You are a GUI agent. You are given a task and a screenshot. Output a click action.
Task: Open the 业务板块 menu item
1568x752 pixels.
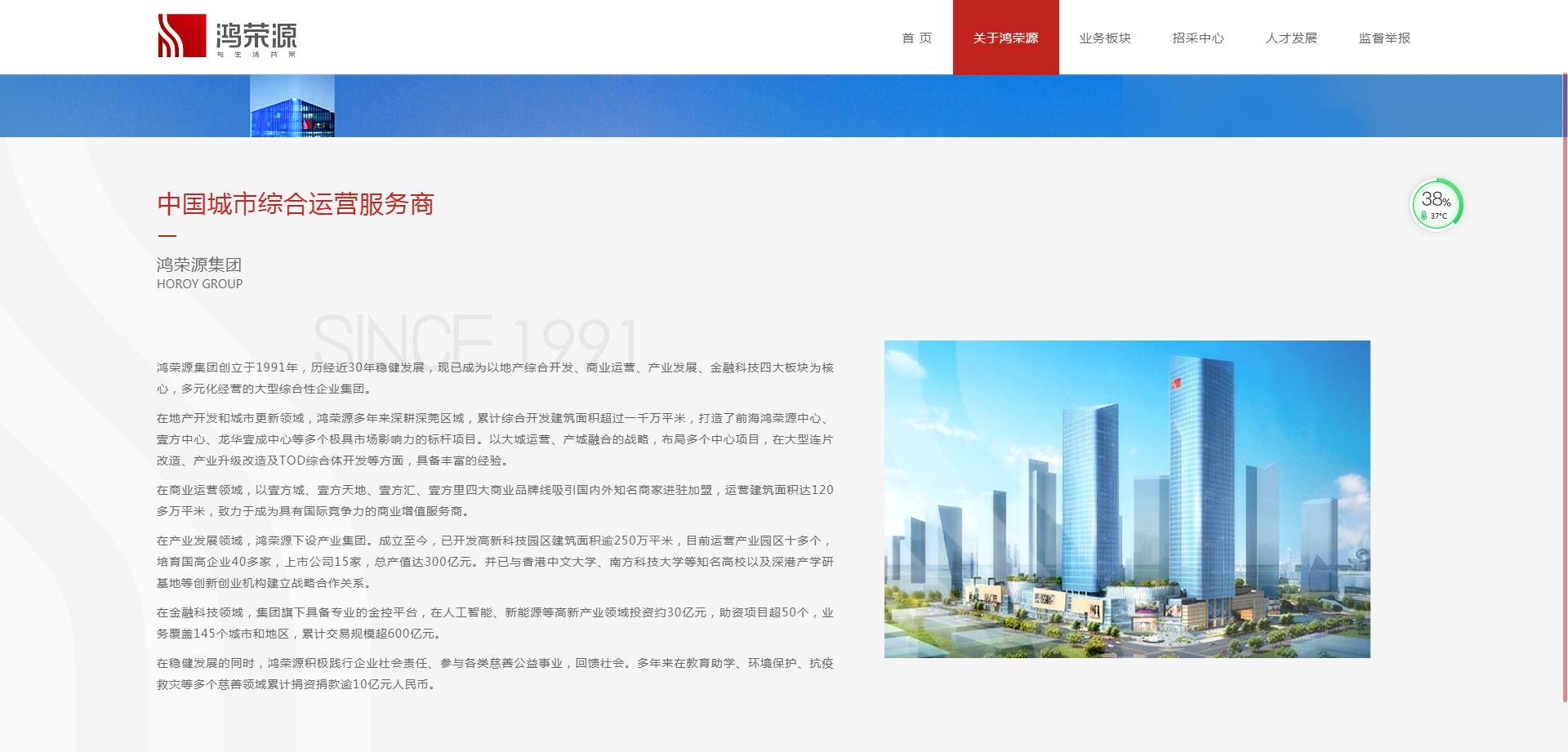pos(1105,38)
